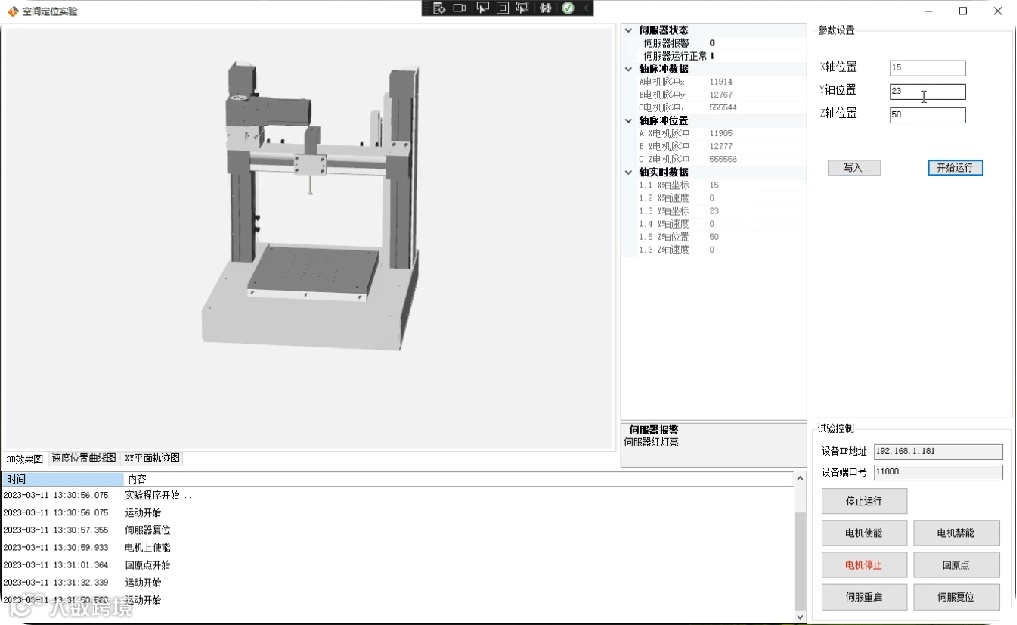Open the 速度位置曲线图 tab
The image size is (1017, 625).
[84, 458]
